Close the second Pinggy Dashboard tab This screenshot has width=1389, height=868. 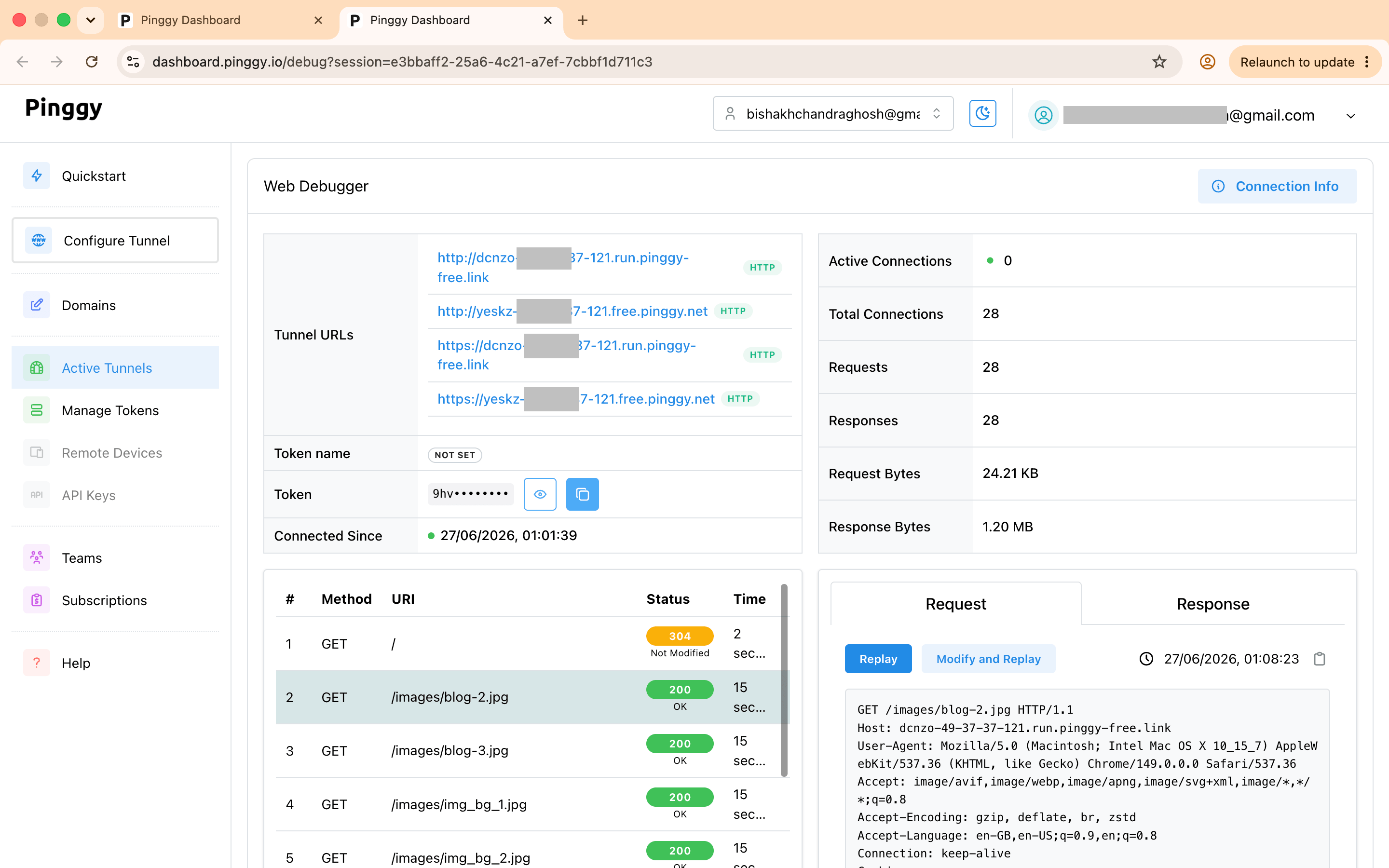point(547,20)
